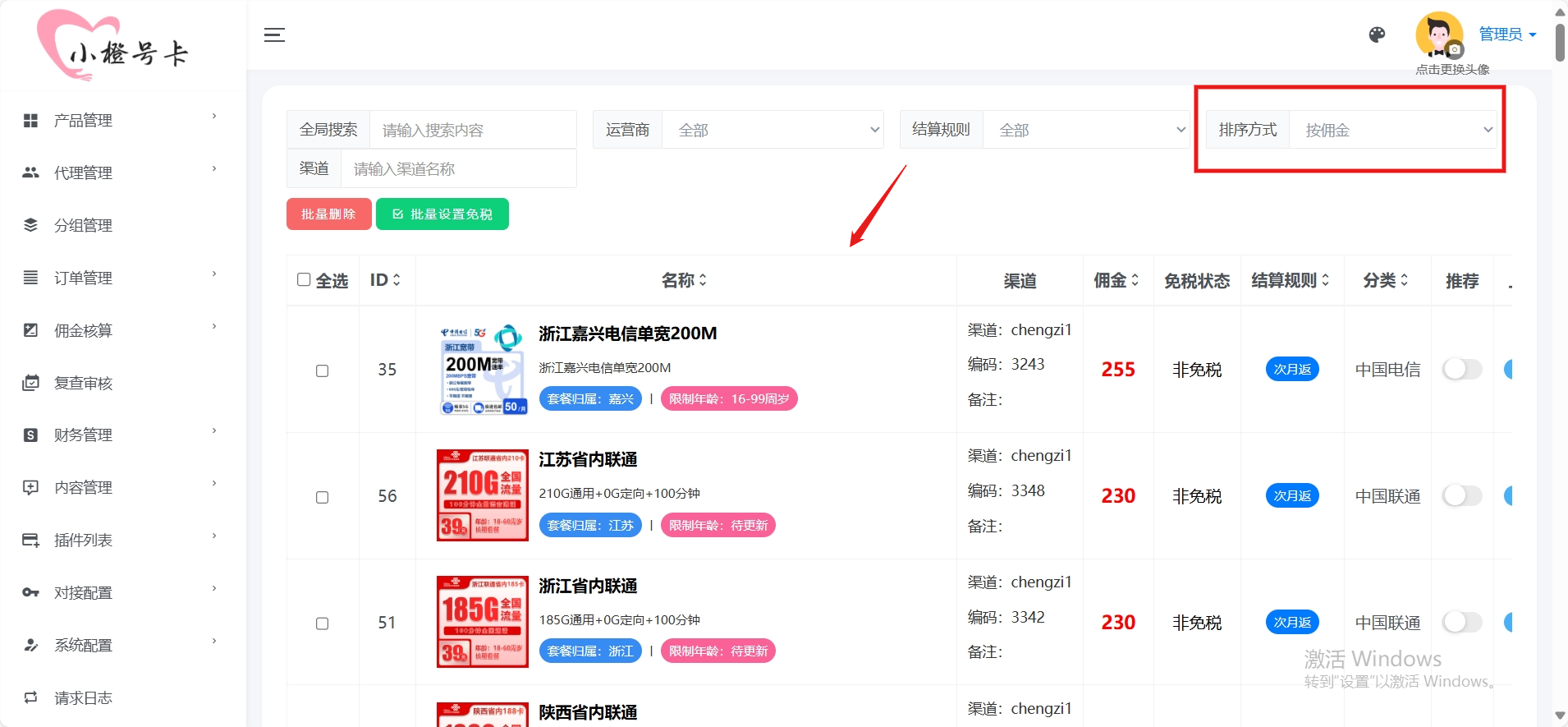Click the page vertical scrollbar

1560,42
